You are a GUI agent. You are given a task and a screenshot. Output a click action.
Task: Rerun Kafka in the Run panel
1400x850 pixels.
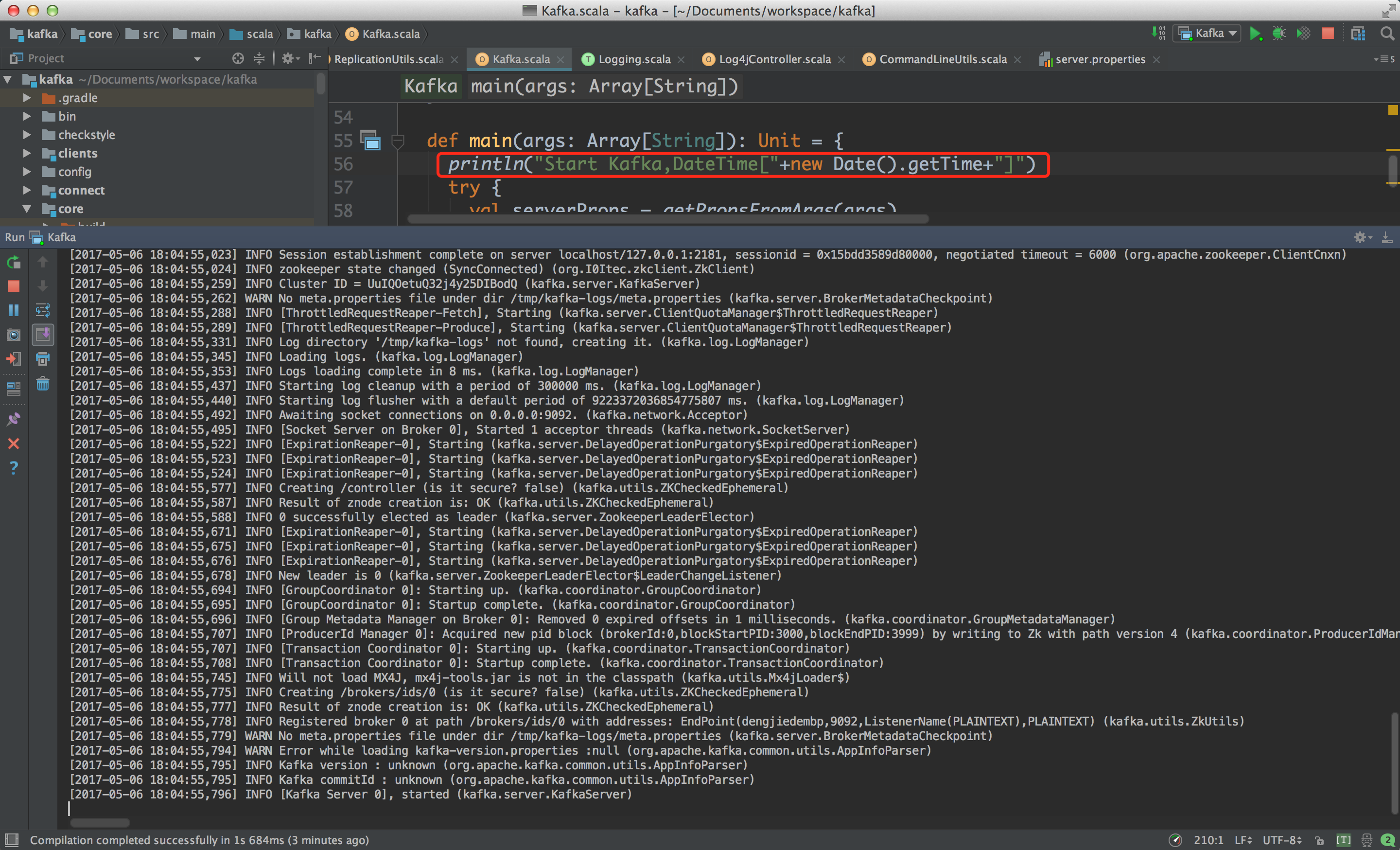point(14,263)
